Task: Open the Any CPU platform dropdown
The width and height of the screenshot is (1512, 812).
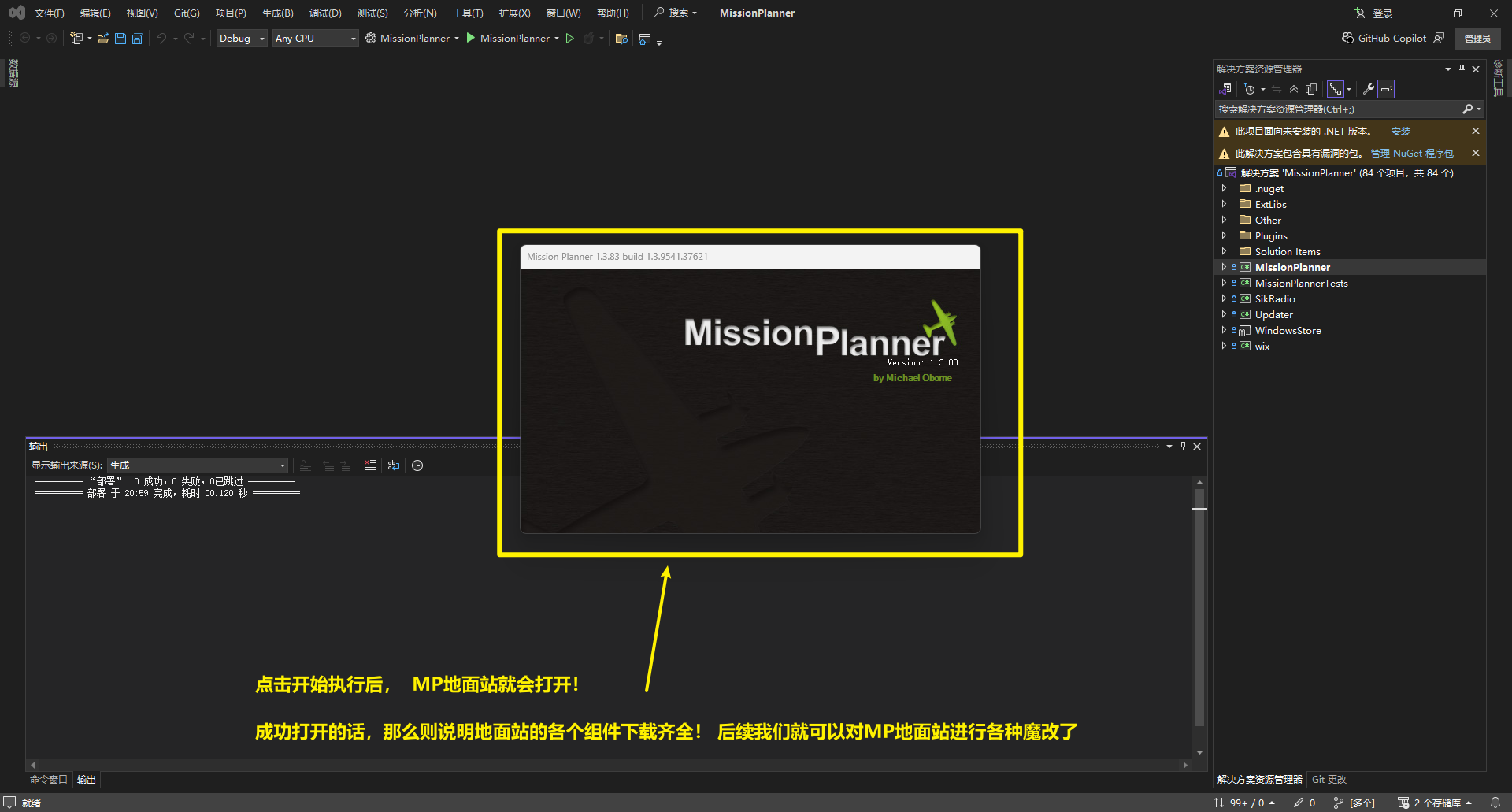Action: point(315,39)
